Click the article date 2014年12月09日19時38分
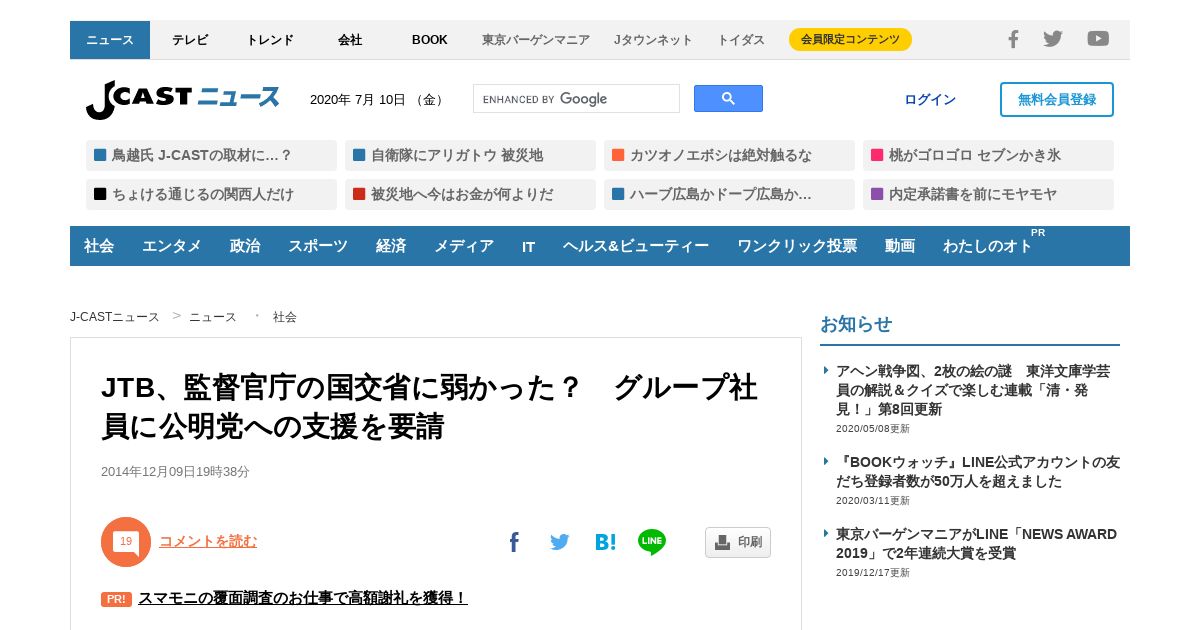 (175, 472)
